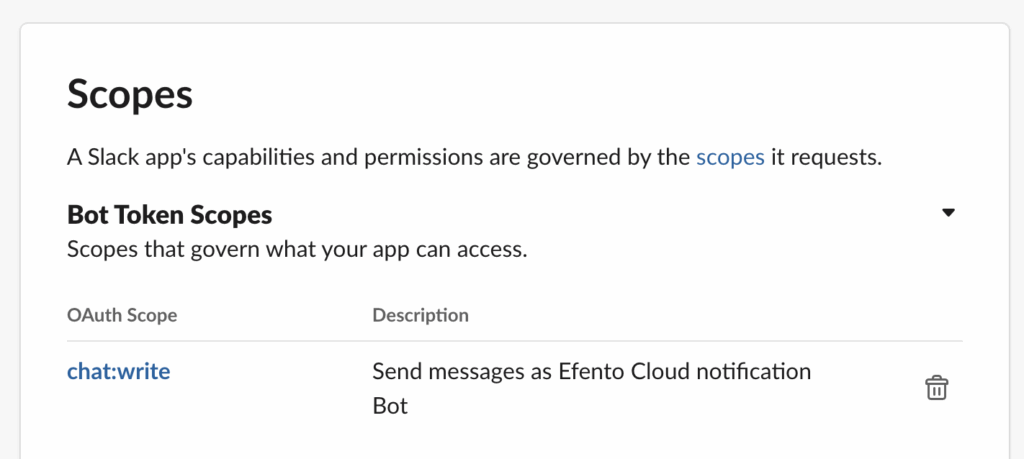
Task: Click the large Scopes page heading
Action: [129, 96]
